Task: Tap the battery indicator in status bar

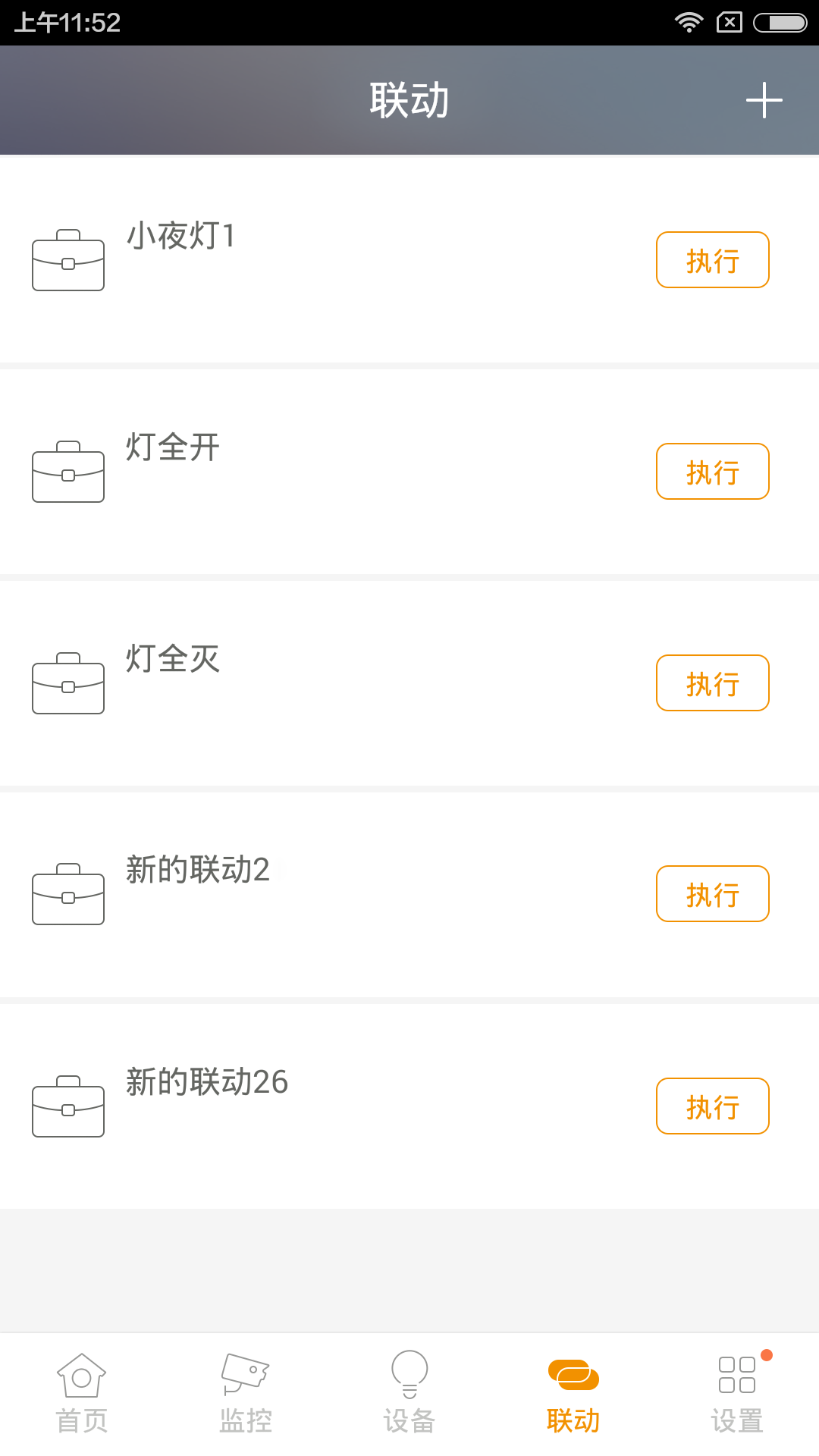Action: click(780, 23)
